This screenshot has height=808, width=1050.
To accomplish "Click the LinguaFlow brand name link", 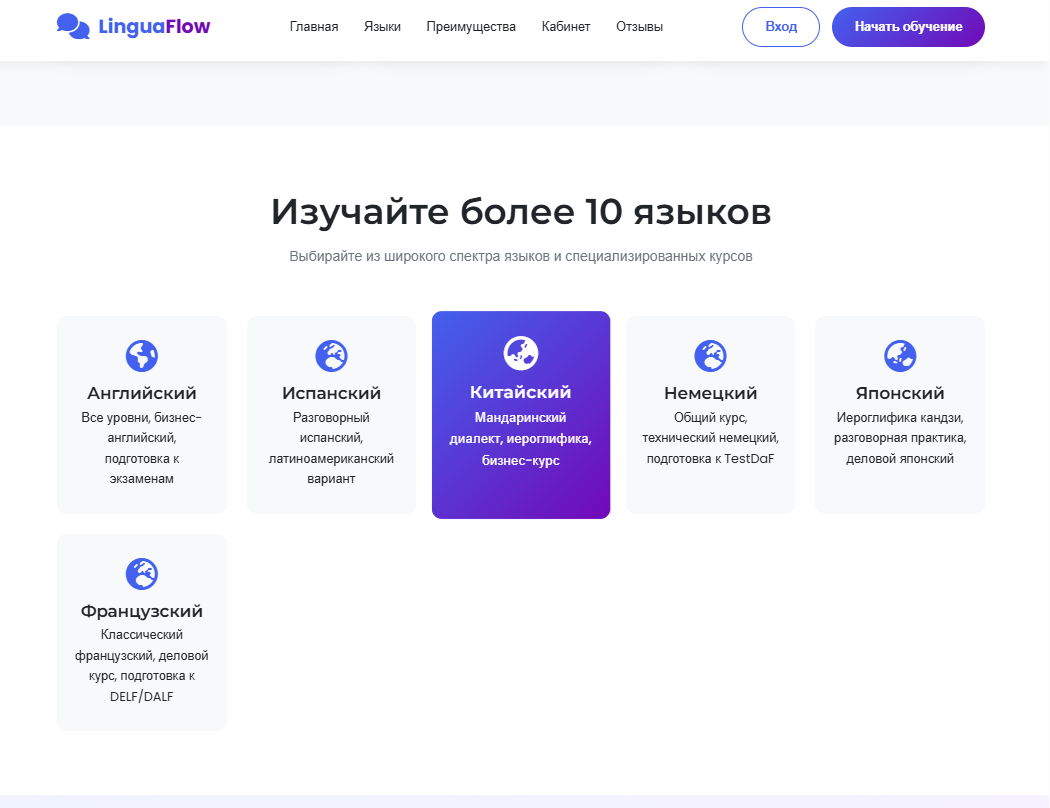I will [154, 26].
